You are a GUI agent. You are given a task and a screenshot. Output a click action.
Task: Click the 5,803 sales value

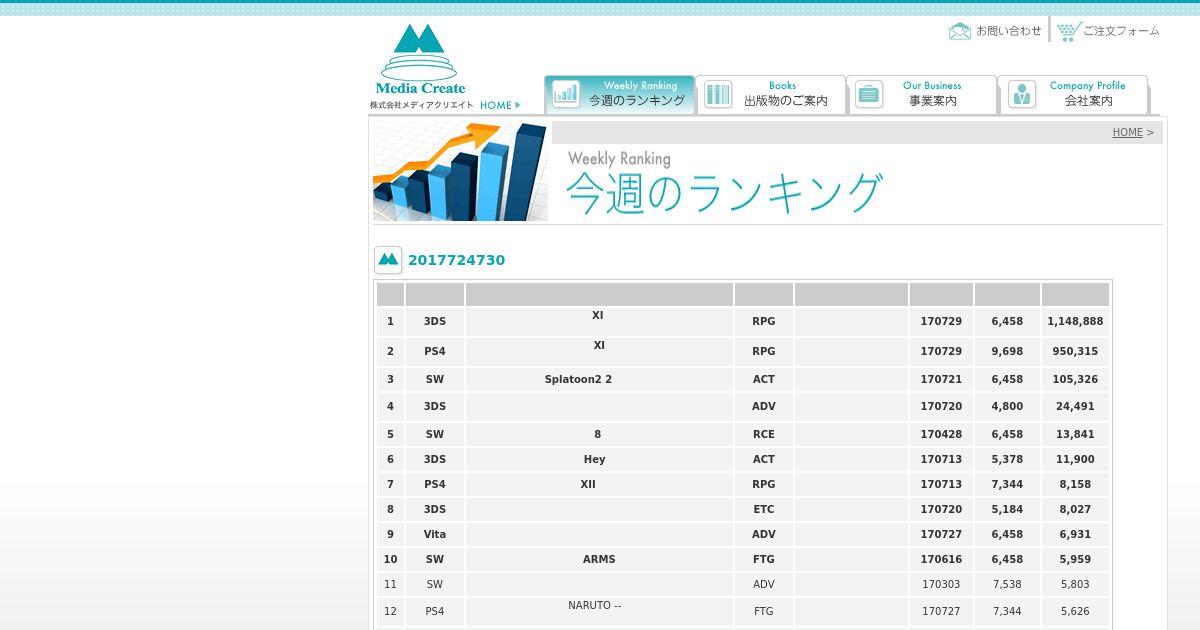[x=1075, y=584]
